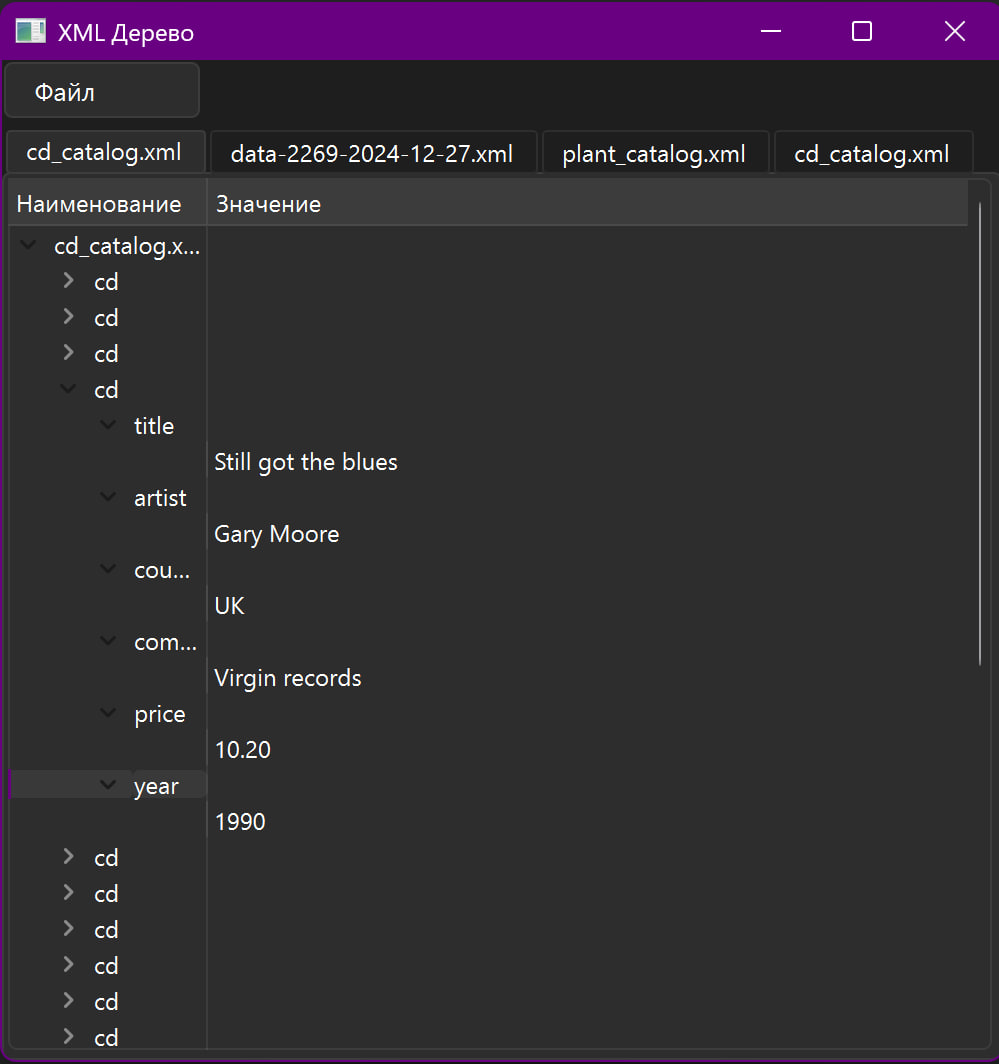Click the XML Дерево app icon in title bar
This screenshot has width=999, height=1064.
[x=30, y=32]
